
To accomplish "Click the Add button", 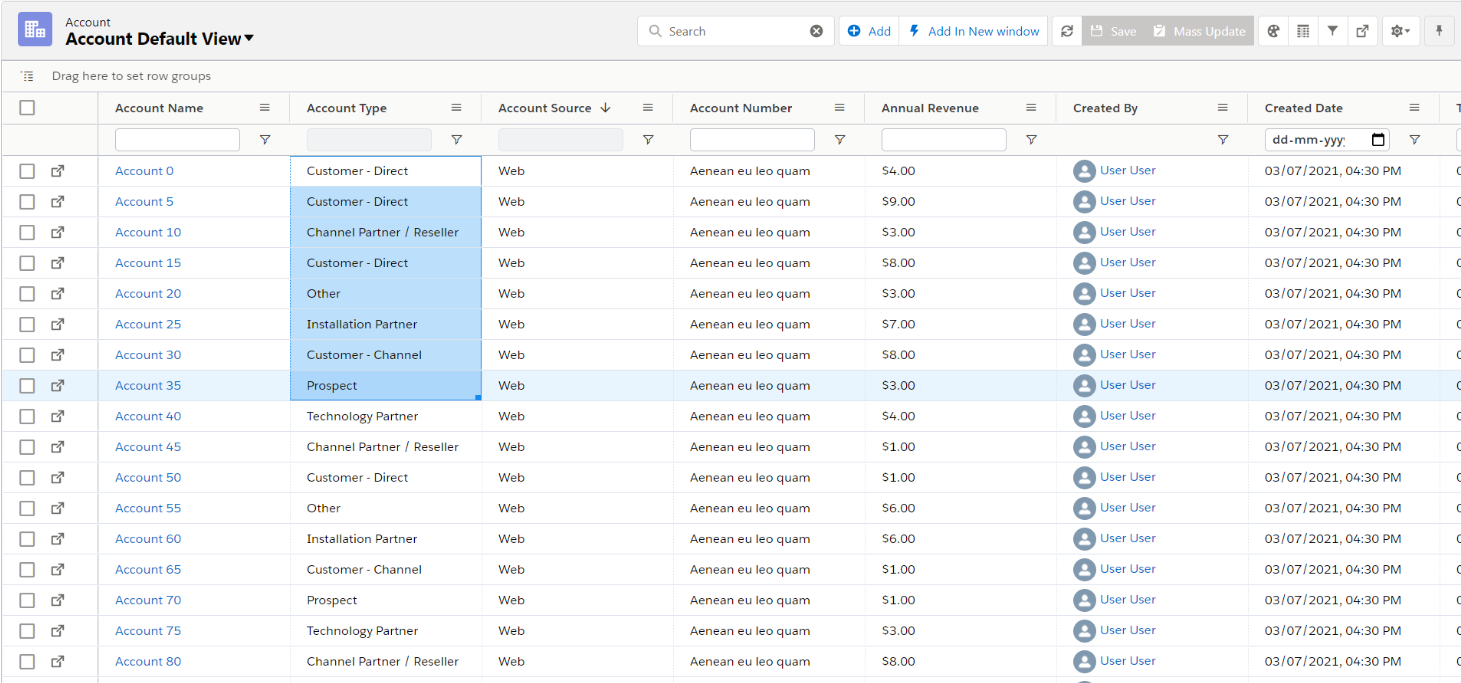I will tap(869, 31).
